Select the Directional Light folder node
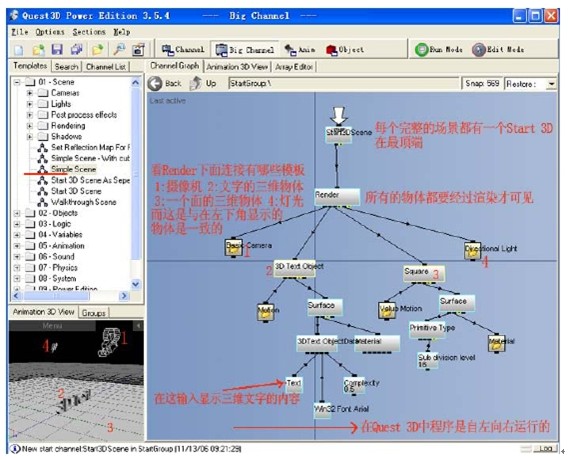Image resolution: width=570 pixels, height=460 pixels. tap(472, 251)
